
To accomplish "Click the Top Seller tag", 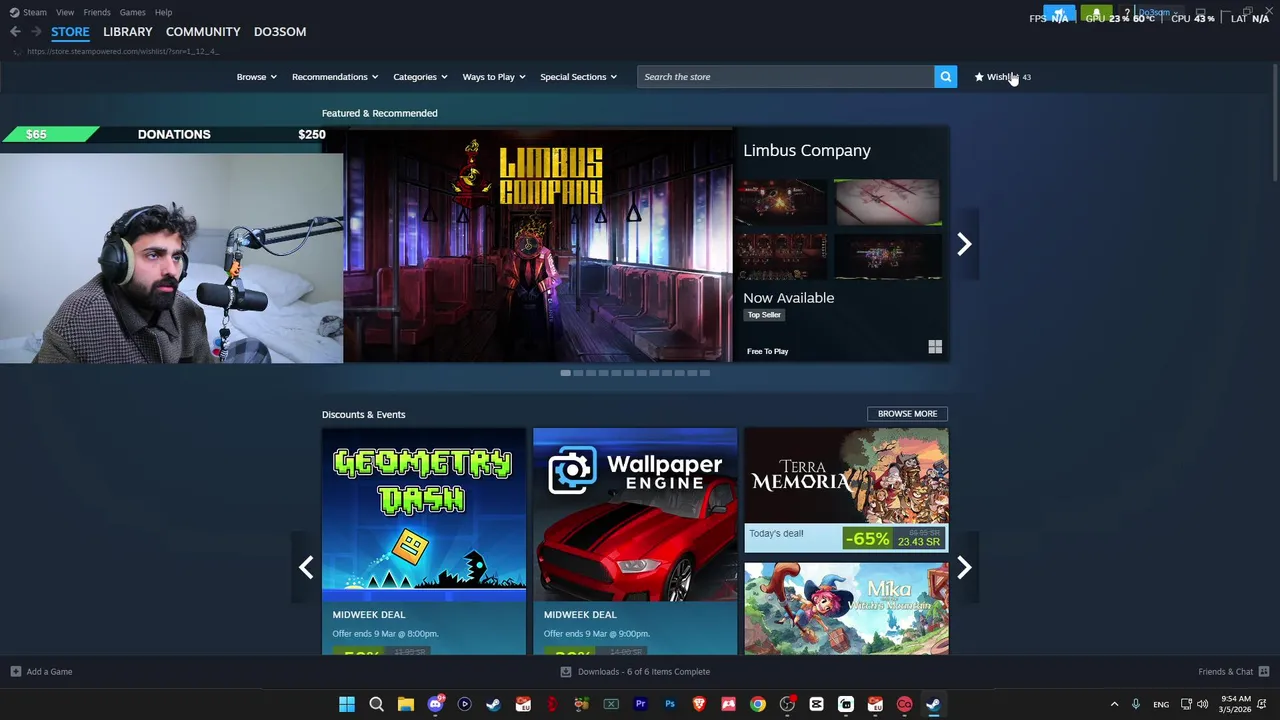I will pyautogui.click(x=764, y=315).
